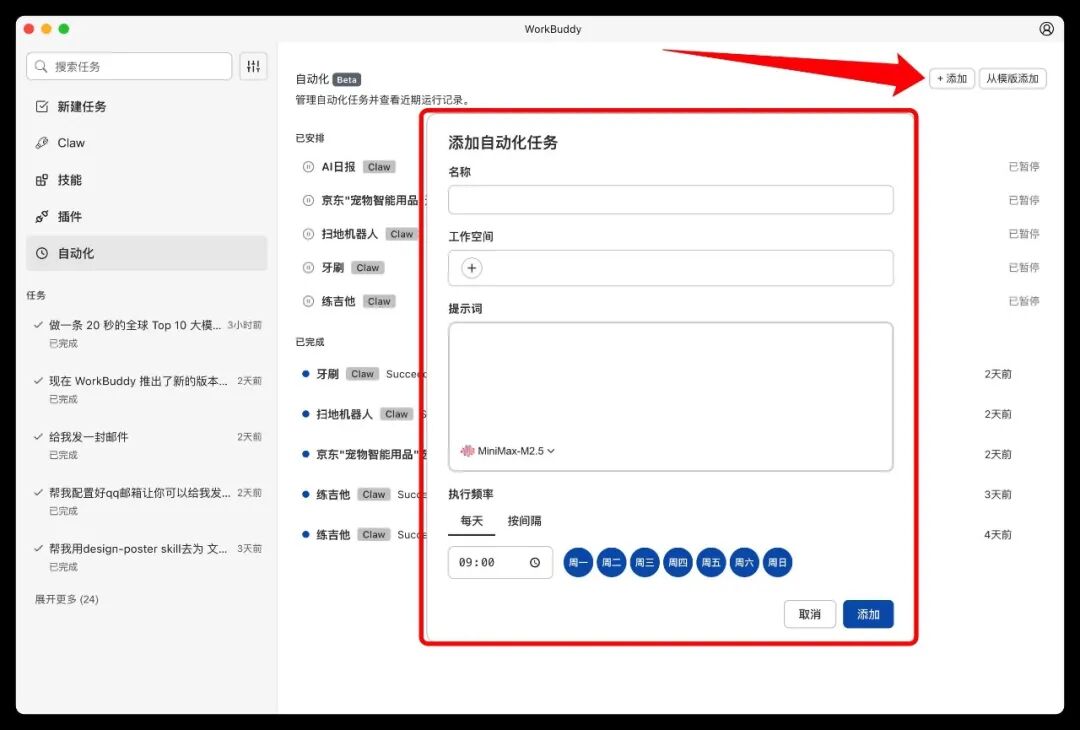
Task: Switch to the 按间隔 frequency tab
Action: pos(524,521)
